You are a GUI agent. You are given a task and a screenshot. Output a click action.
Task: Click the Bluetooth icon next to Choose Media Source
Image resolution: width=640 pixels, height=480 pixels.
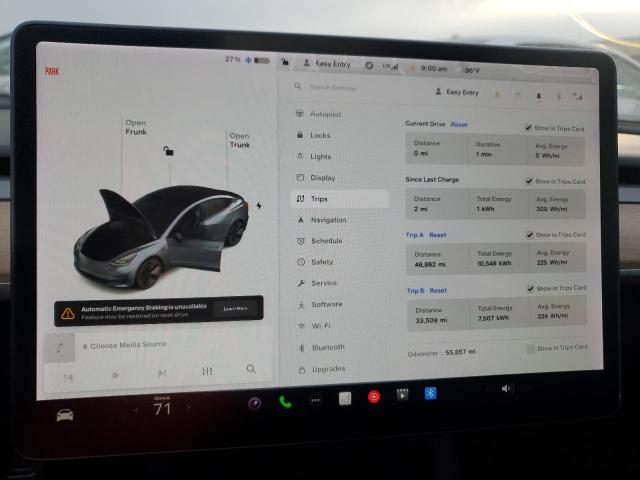84,347
